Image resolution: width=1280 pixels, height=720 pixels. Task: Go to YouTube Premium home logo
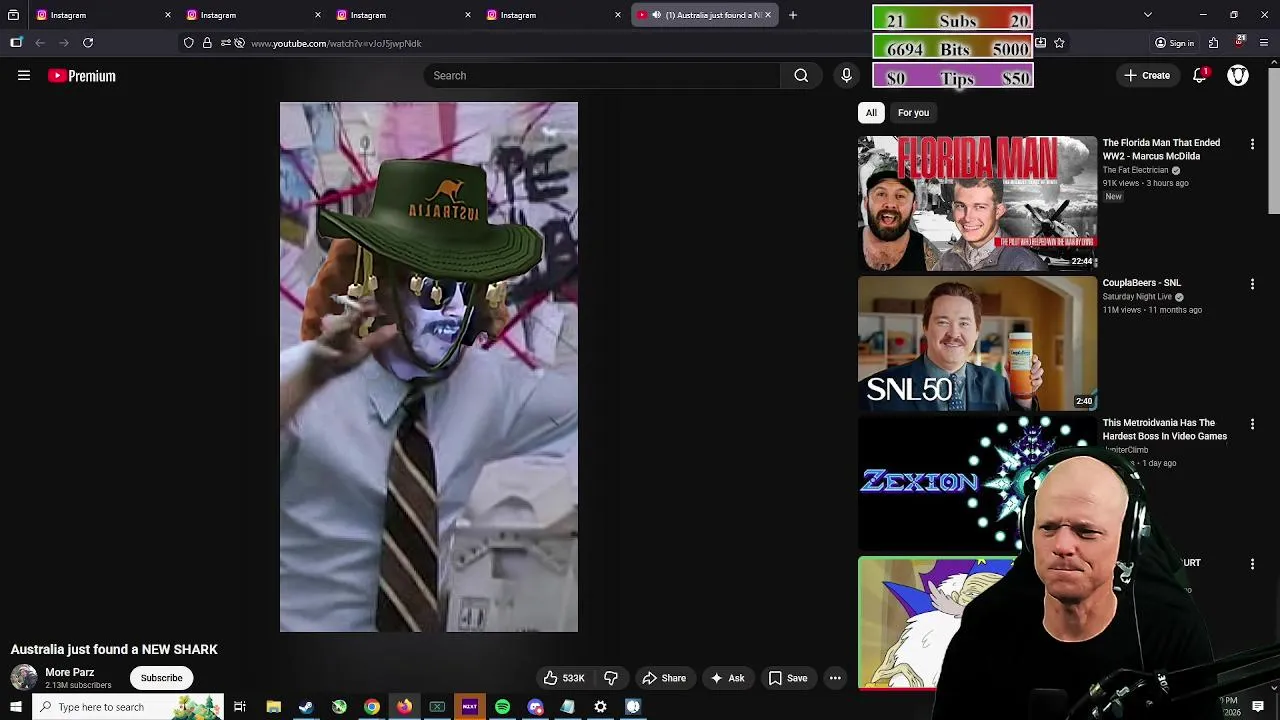82,76
